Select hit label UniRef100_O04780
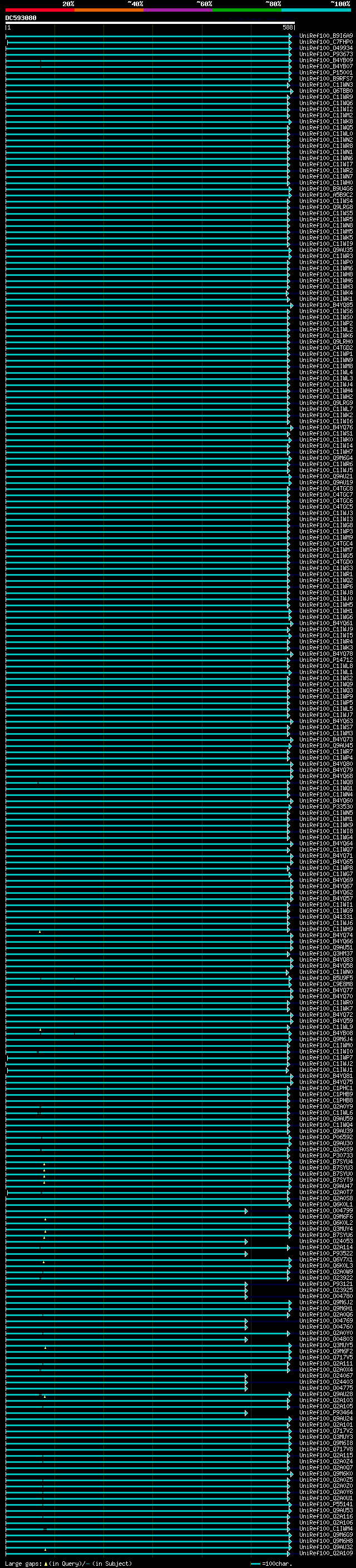This screenshot has height=1568, width=356. click(x=326, y=1295)
